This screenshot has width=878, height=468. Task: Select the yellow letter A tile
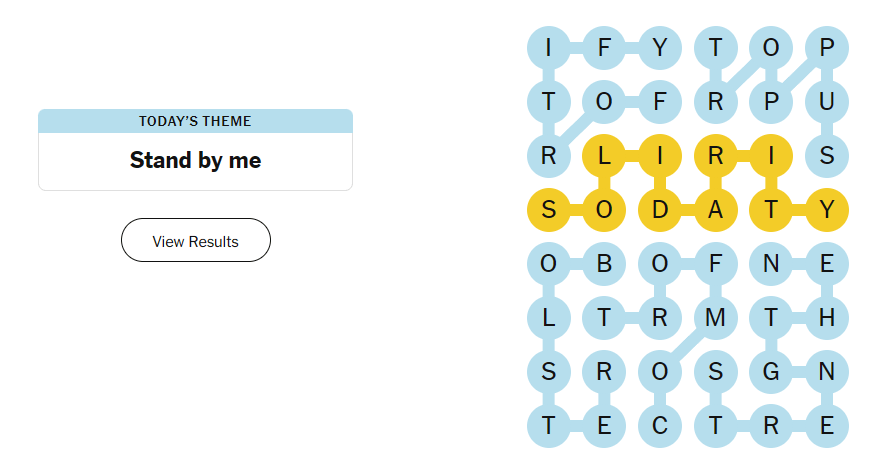click(x=715, y=210)
